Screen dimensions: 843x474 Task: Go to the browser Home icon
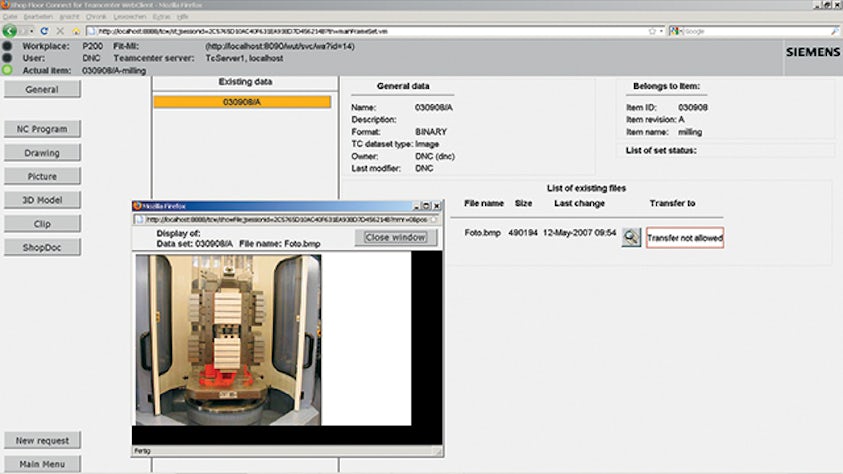[76, 31]
